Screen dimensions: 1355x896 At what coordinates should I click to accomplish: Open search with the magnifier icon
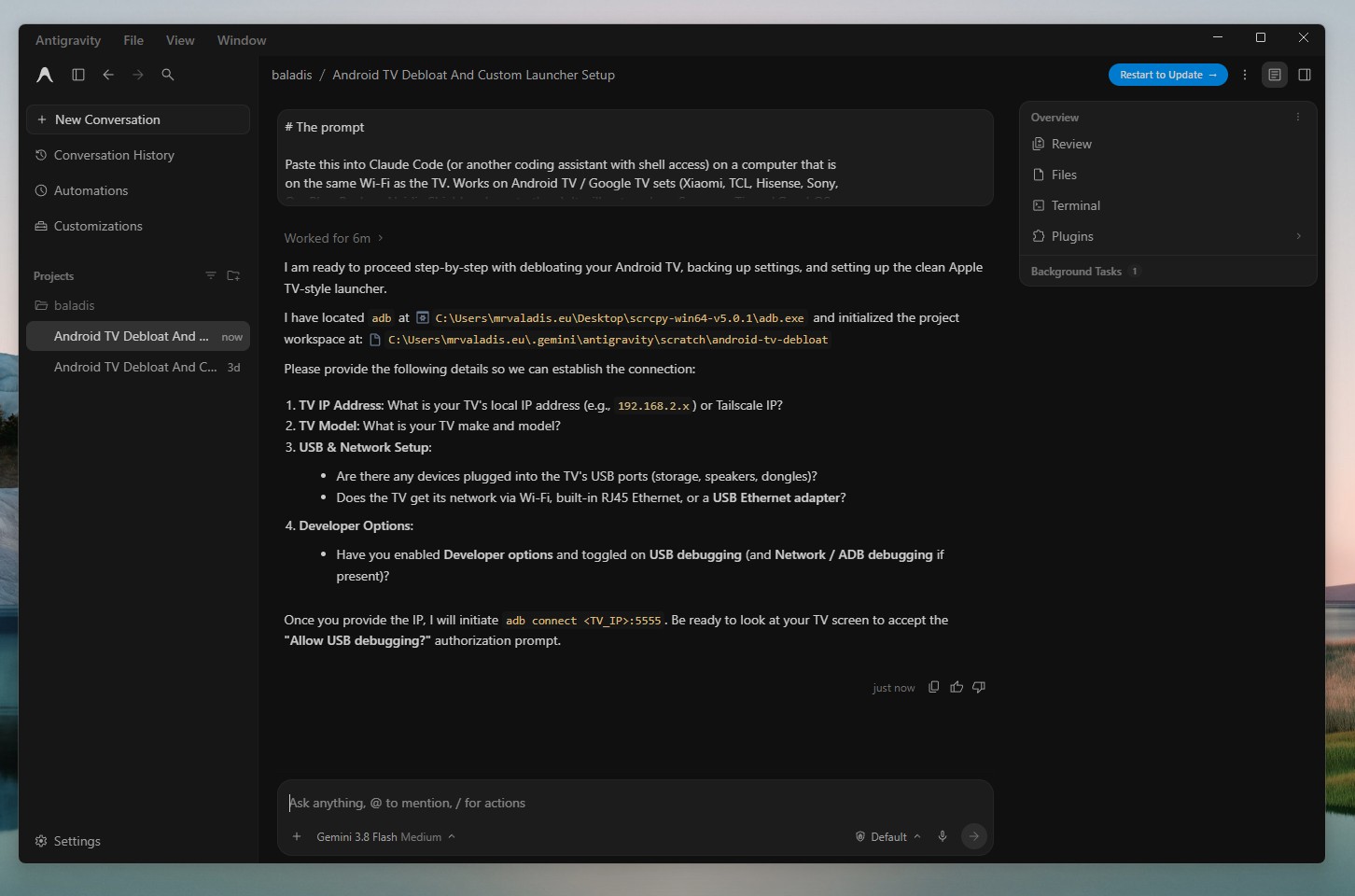[168, 75]
